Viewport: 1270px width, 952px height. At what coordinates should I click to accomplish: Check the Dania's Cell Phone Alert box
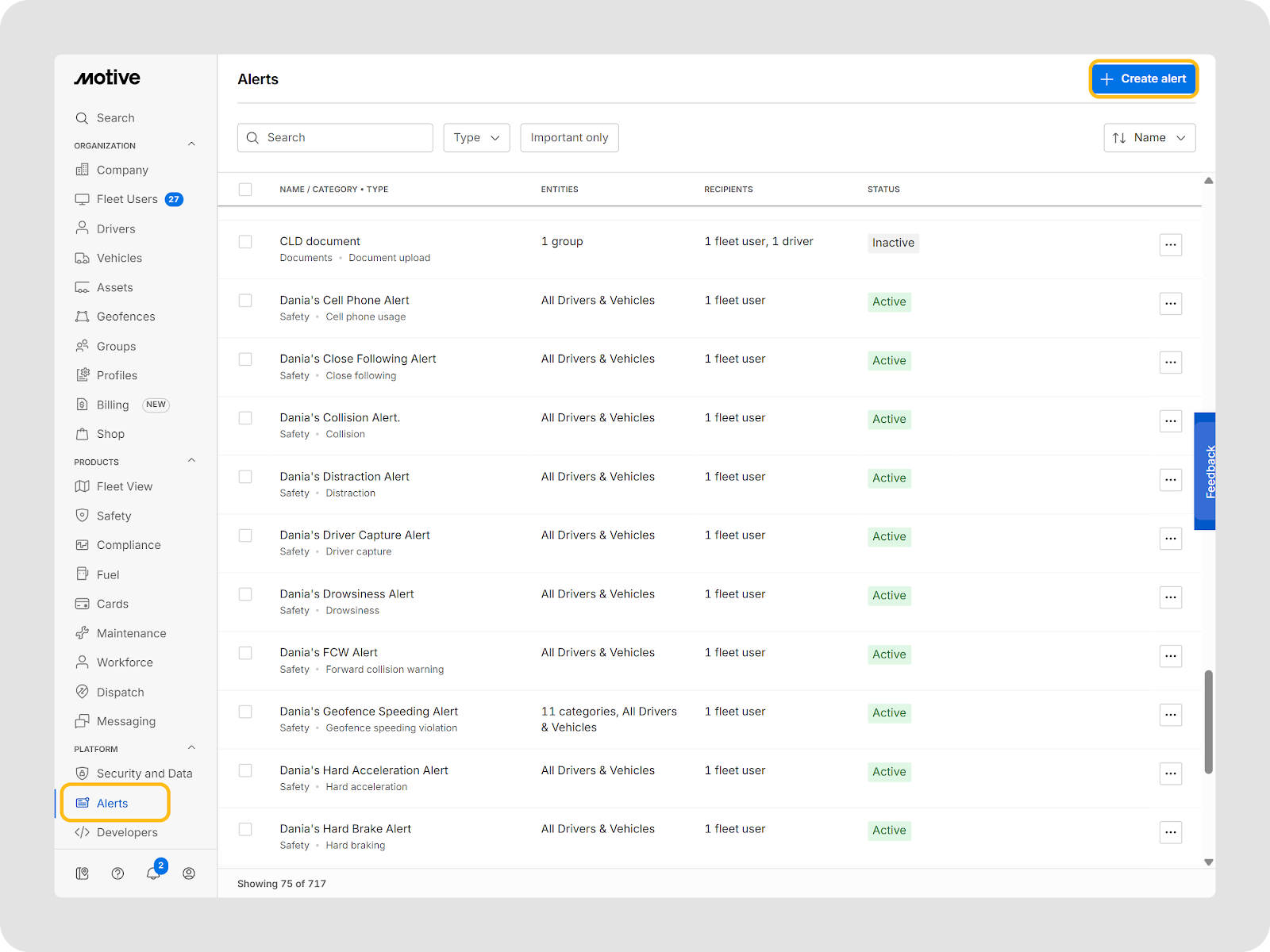pos(245,301)
